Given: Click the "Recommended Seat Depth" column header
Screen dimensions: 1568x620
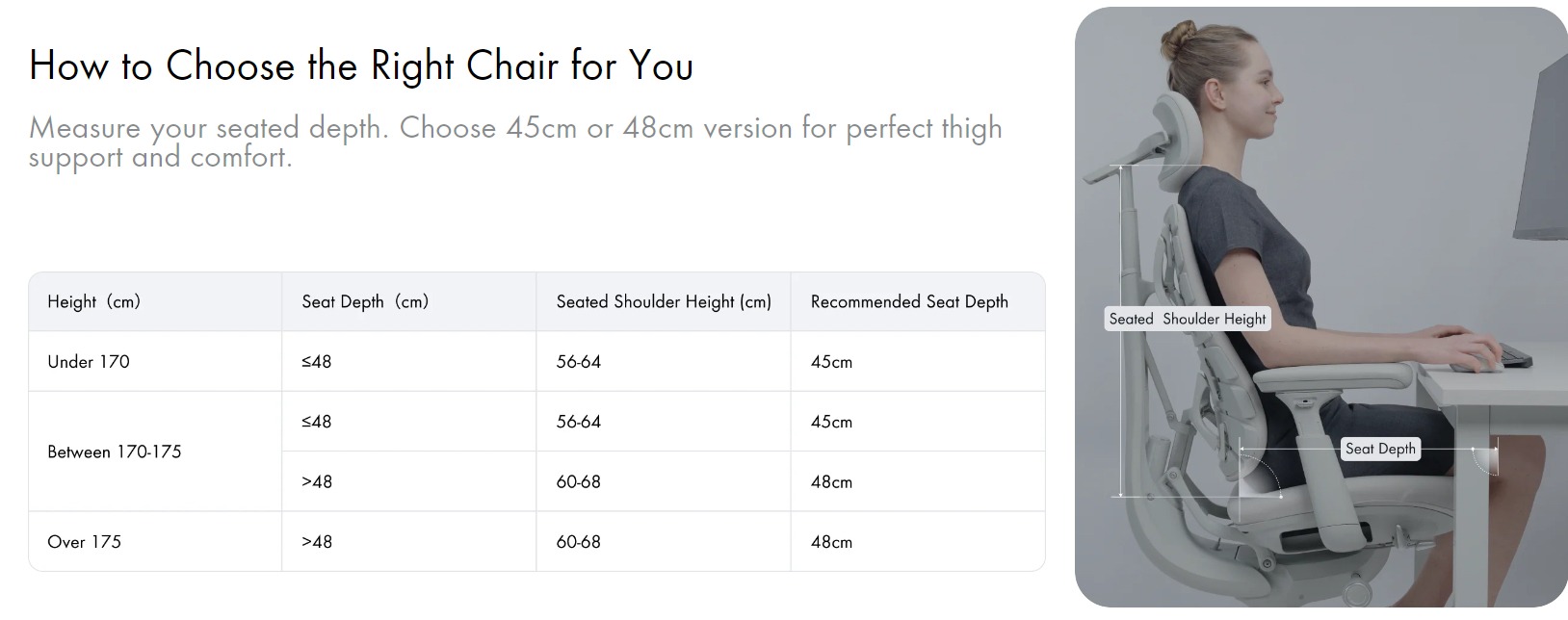Looking at the screenshot, I should [909, 302].
